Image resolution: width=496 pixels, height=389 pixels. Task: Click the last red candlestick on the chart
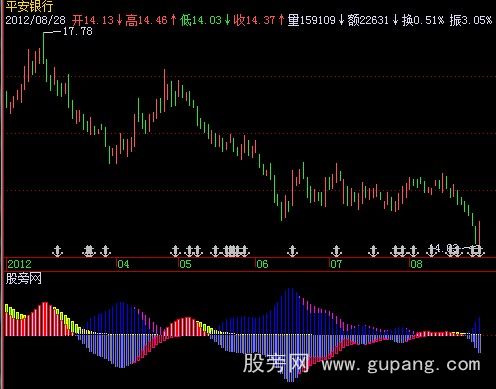(x=479, y=234)
